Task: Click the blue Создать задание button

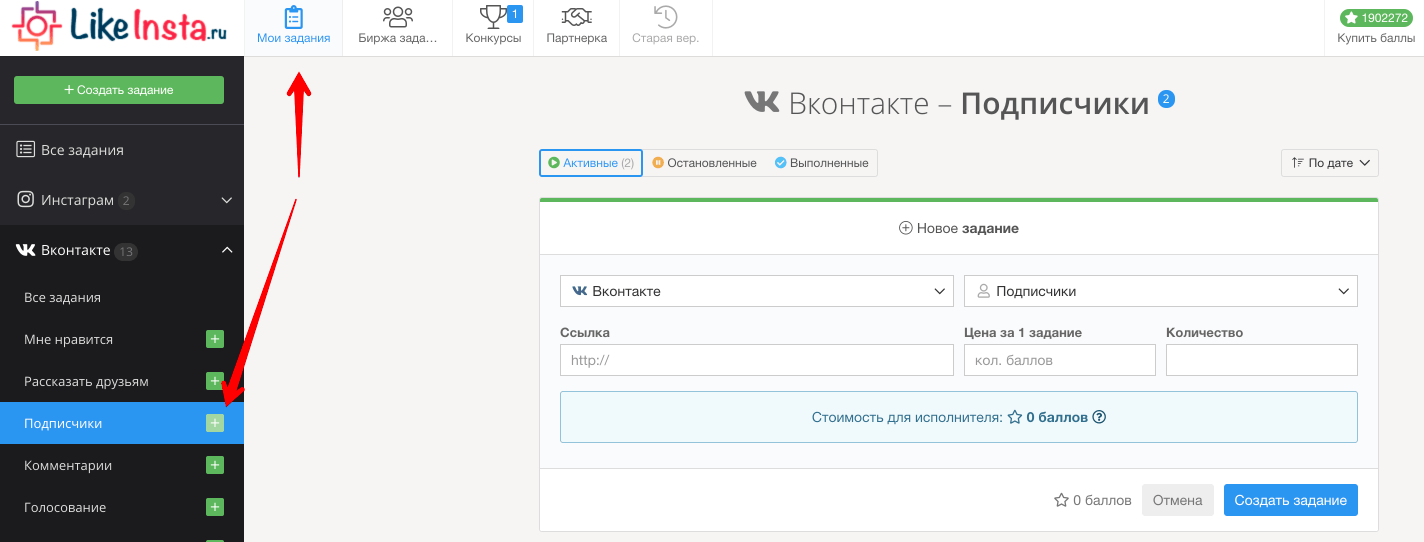Action: coord(1291,500)
